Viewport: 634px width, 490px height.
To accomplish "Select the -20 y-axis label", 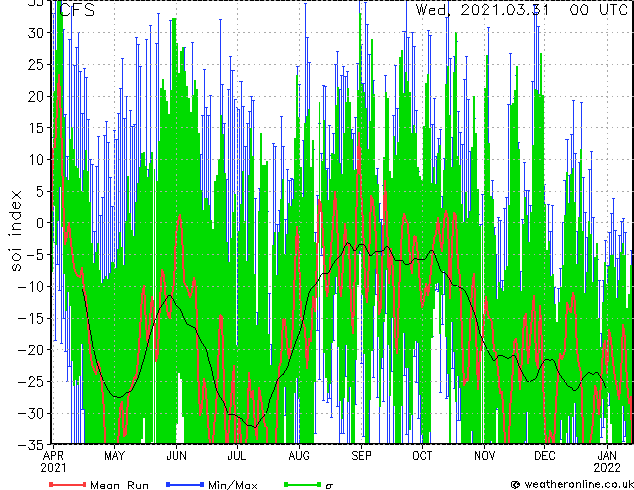I will [30, 350].
